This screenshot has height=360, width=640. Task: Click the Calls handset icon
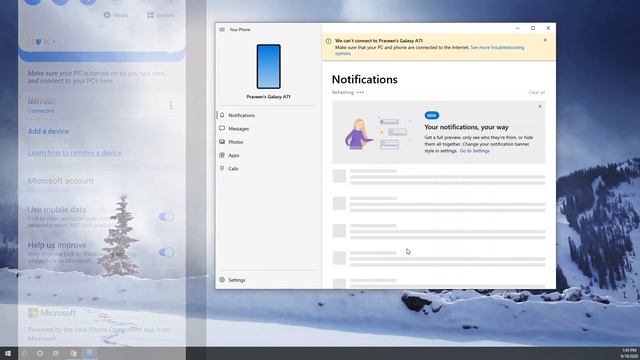coord(222,168)
